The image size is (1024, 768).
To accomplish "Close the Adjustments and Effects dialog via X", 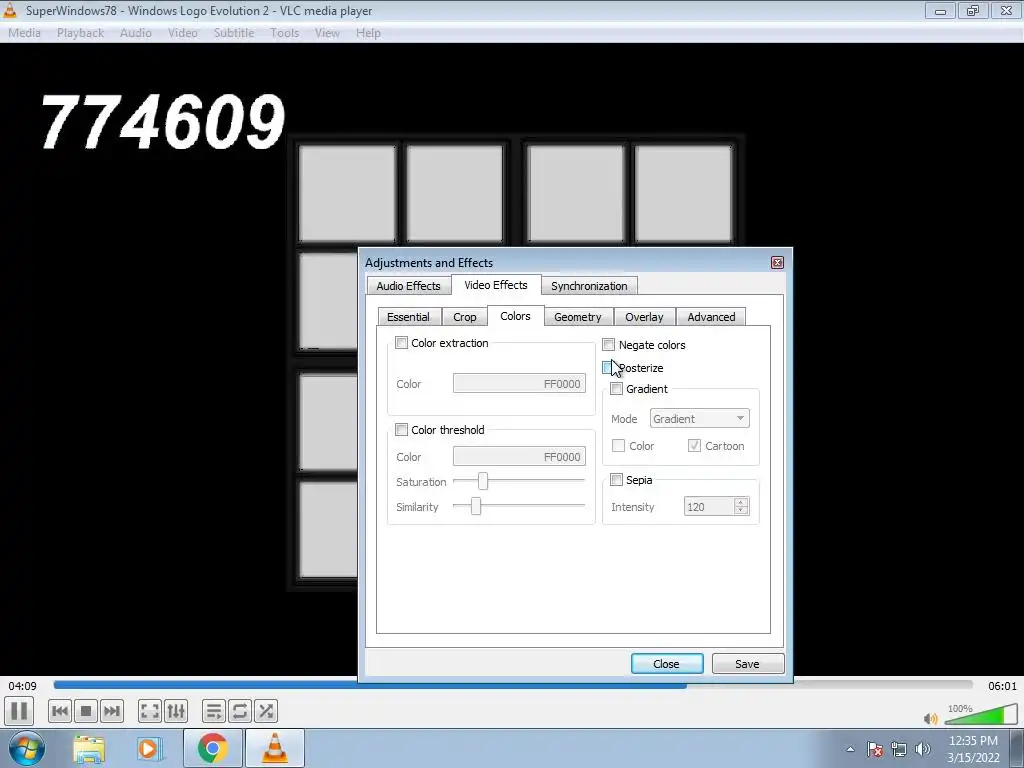I will tap(777, 263).
